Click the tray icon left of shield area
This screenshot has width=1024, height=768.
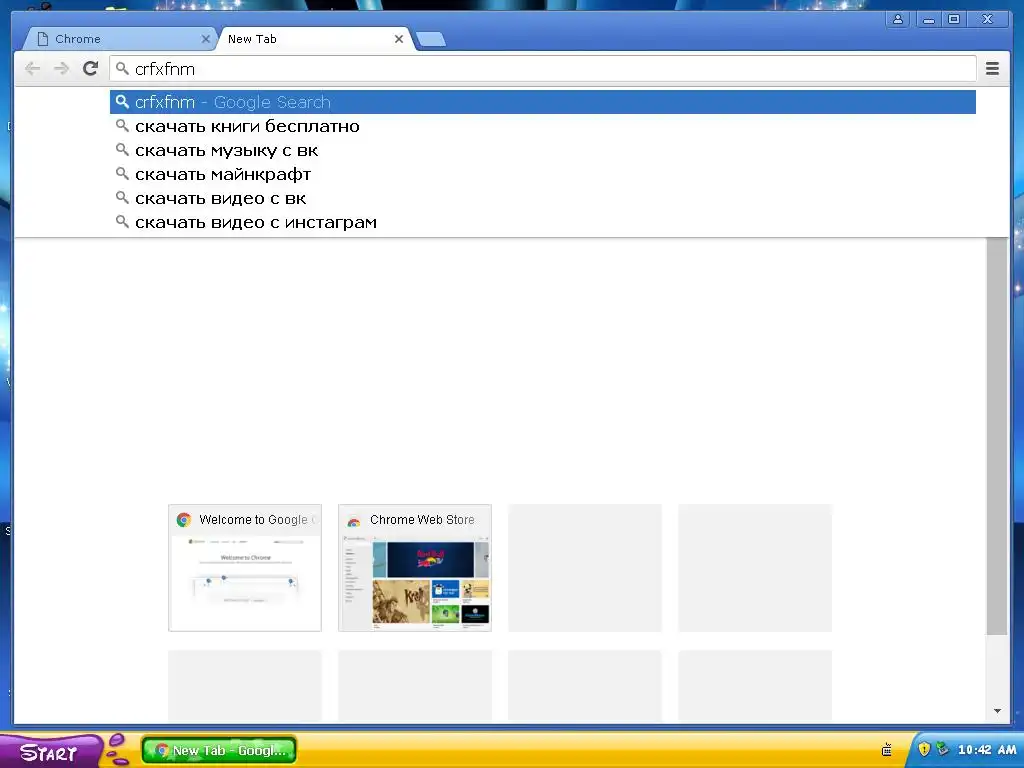click(x=887, y=750)
